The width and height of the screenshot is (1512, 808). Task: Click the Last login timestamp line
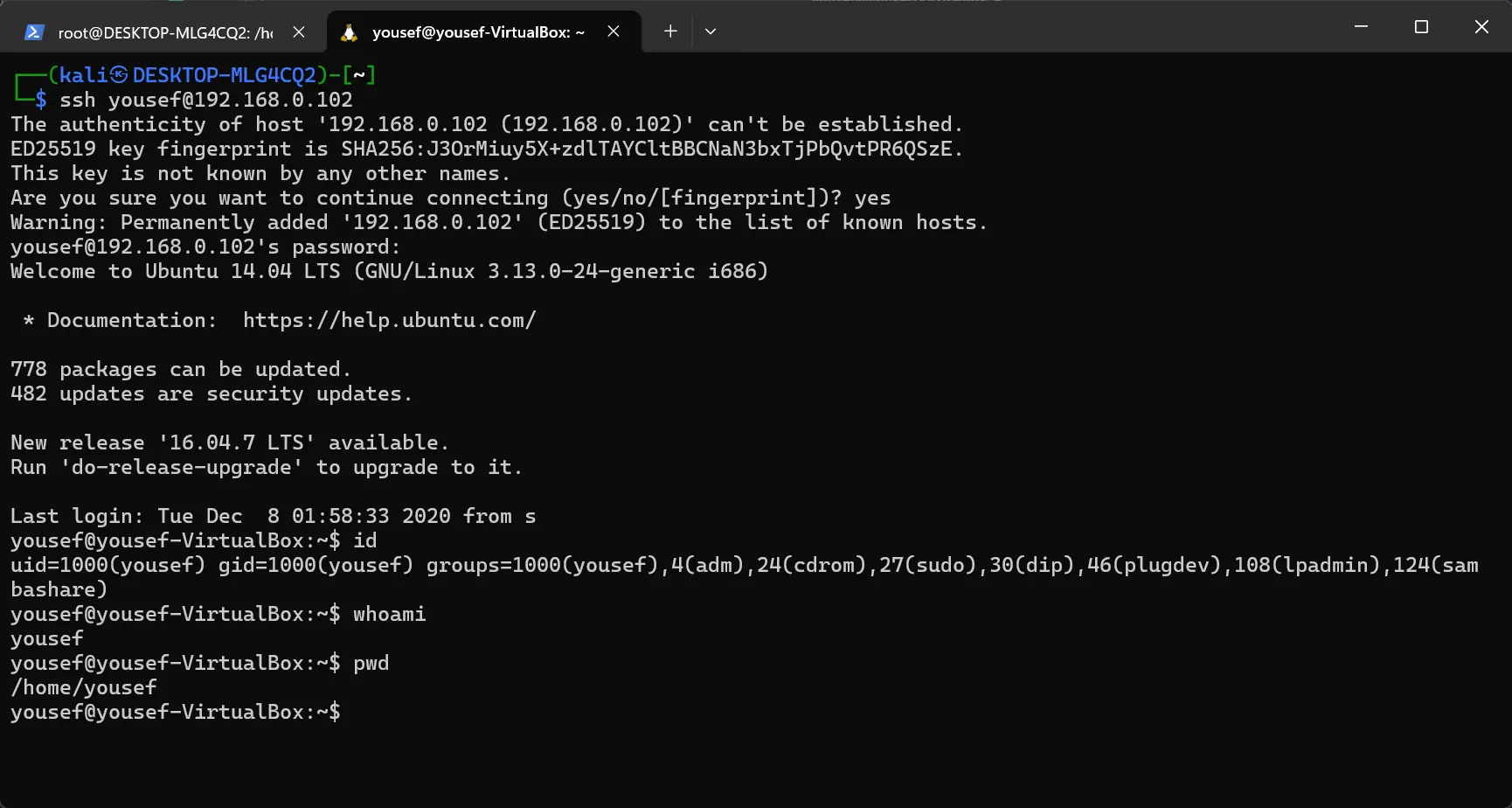click(x=273, y=516)
